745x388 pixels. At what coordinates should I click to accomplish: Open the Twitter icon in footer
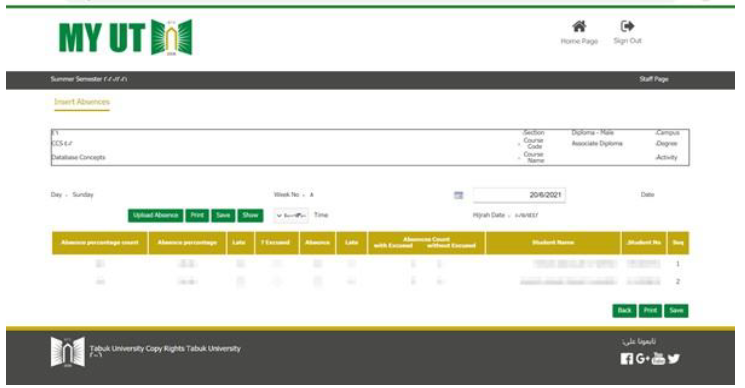coord(673,359)
